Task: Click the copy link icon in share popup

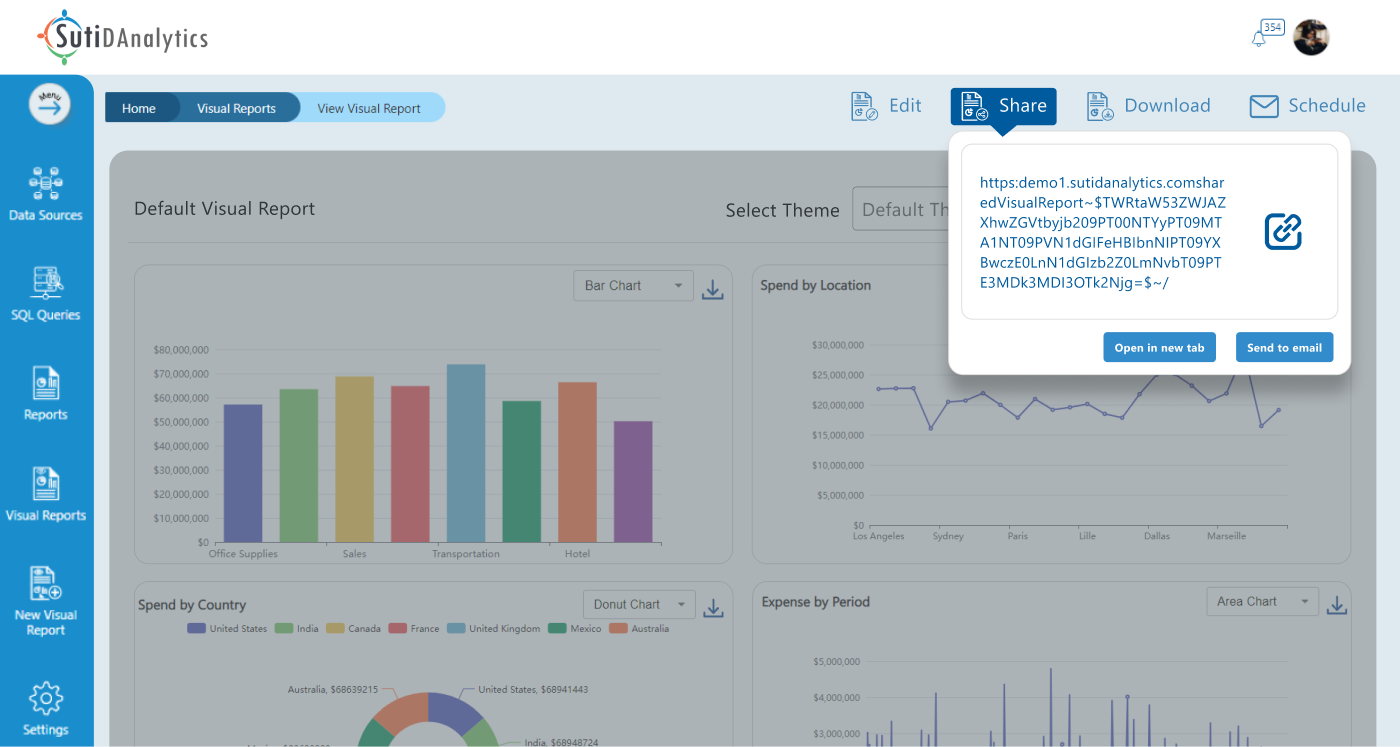Action: click(1283, 232)
